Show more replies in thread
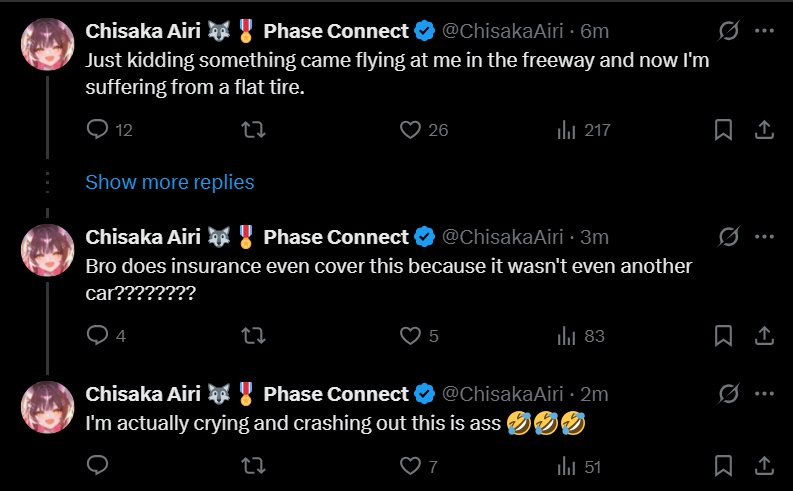 pyautogui.click(x=169, y=182)
